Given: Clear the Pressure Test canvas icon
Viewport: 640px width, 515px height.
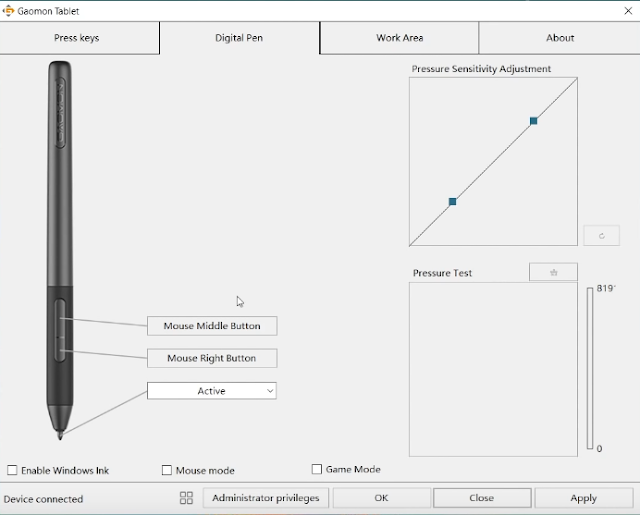Looking at the screenshot, I should coord(553,272).
